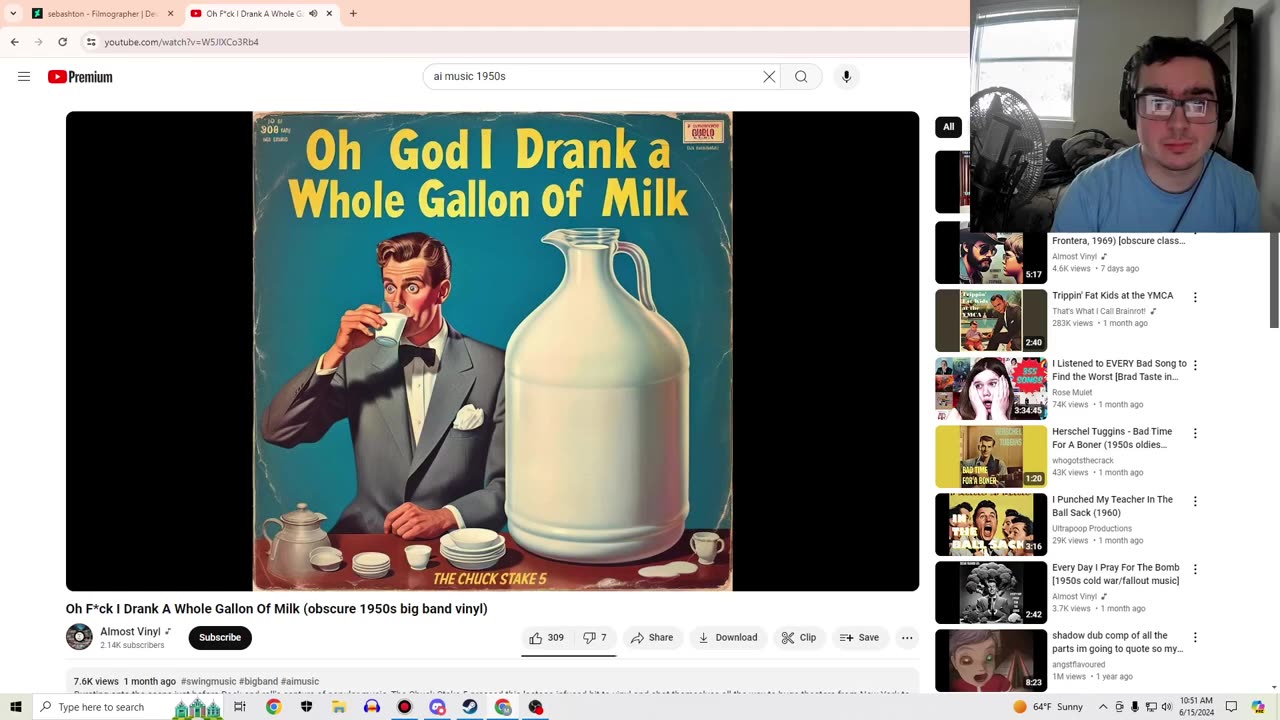Image resolution: width=1280 pixels, height=720 pixels.
Task: Switch to the sebashton Filmographer tab
Action: [103, 14]
